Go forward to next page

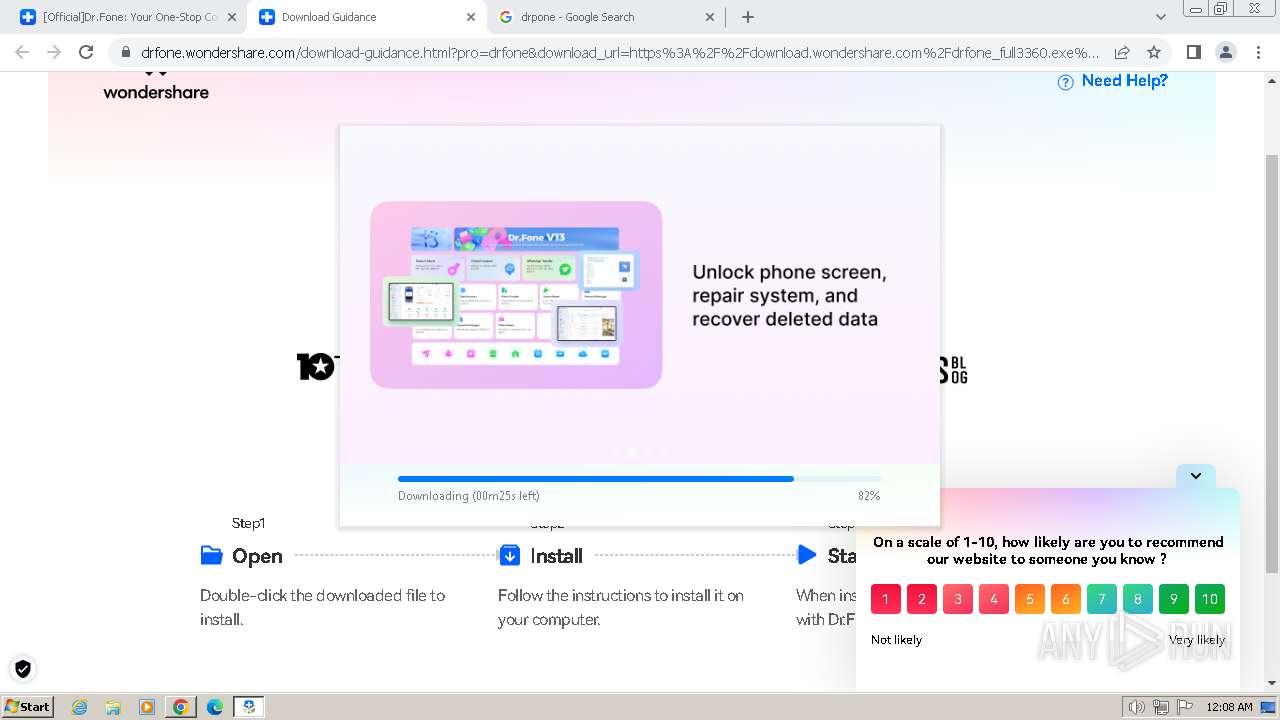(54, 52)
